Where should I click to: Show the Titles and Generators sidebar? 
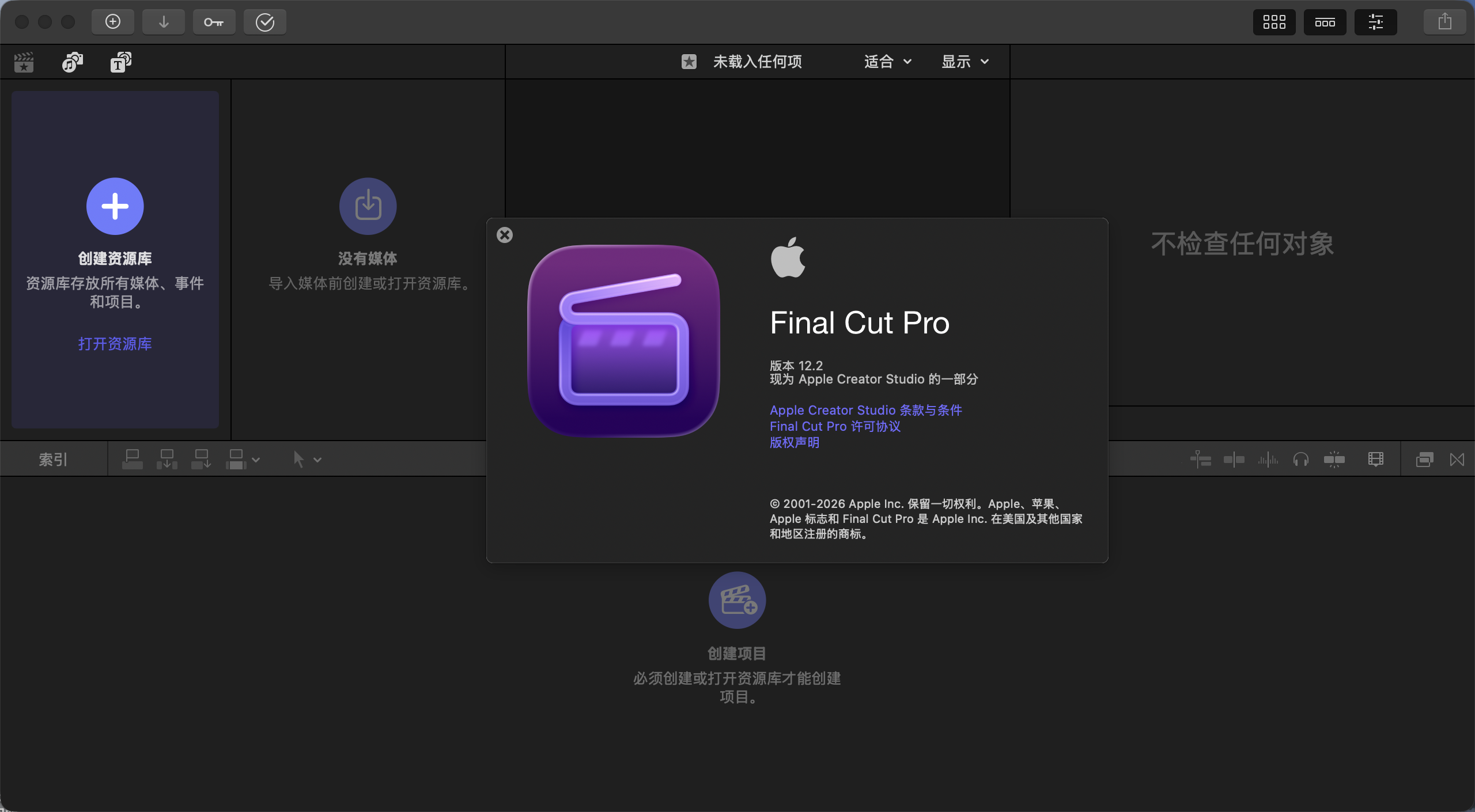point(120,62)
